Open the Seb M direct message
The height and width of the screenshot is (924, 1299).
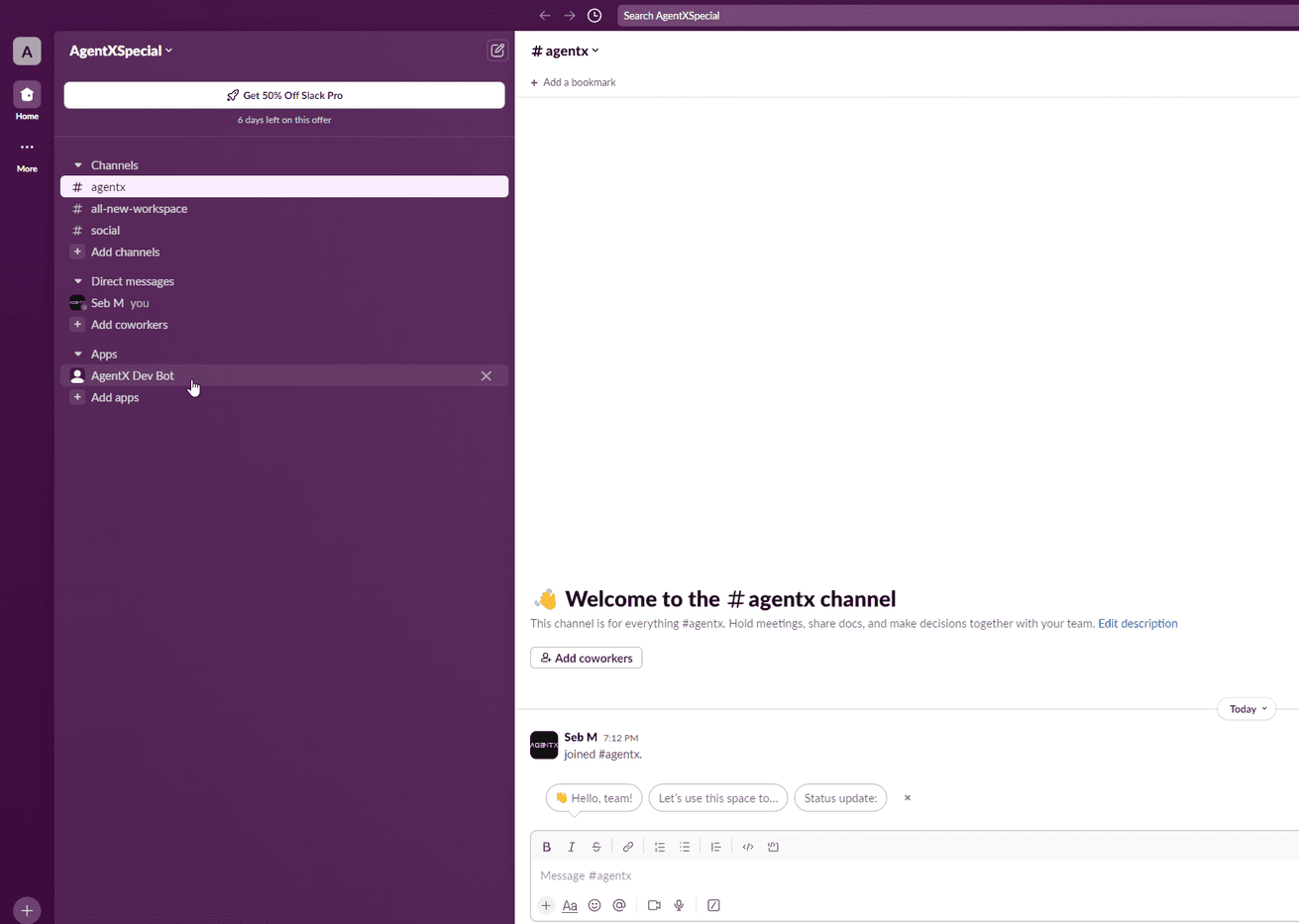(x=284, y=303)
